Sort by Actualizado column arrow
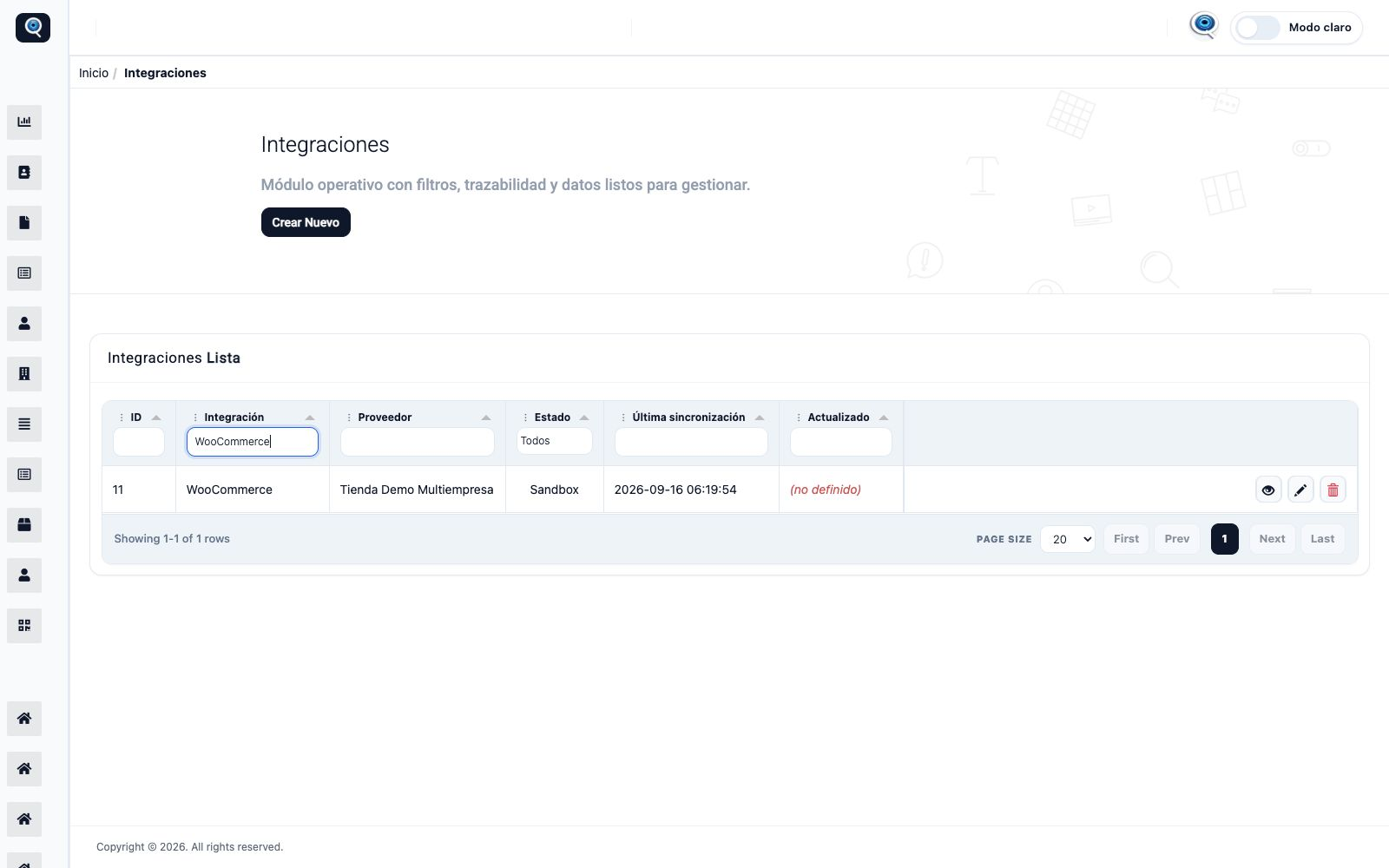1389x868 pixels. click(884, 418)
